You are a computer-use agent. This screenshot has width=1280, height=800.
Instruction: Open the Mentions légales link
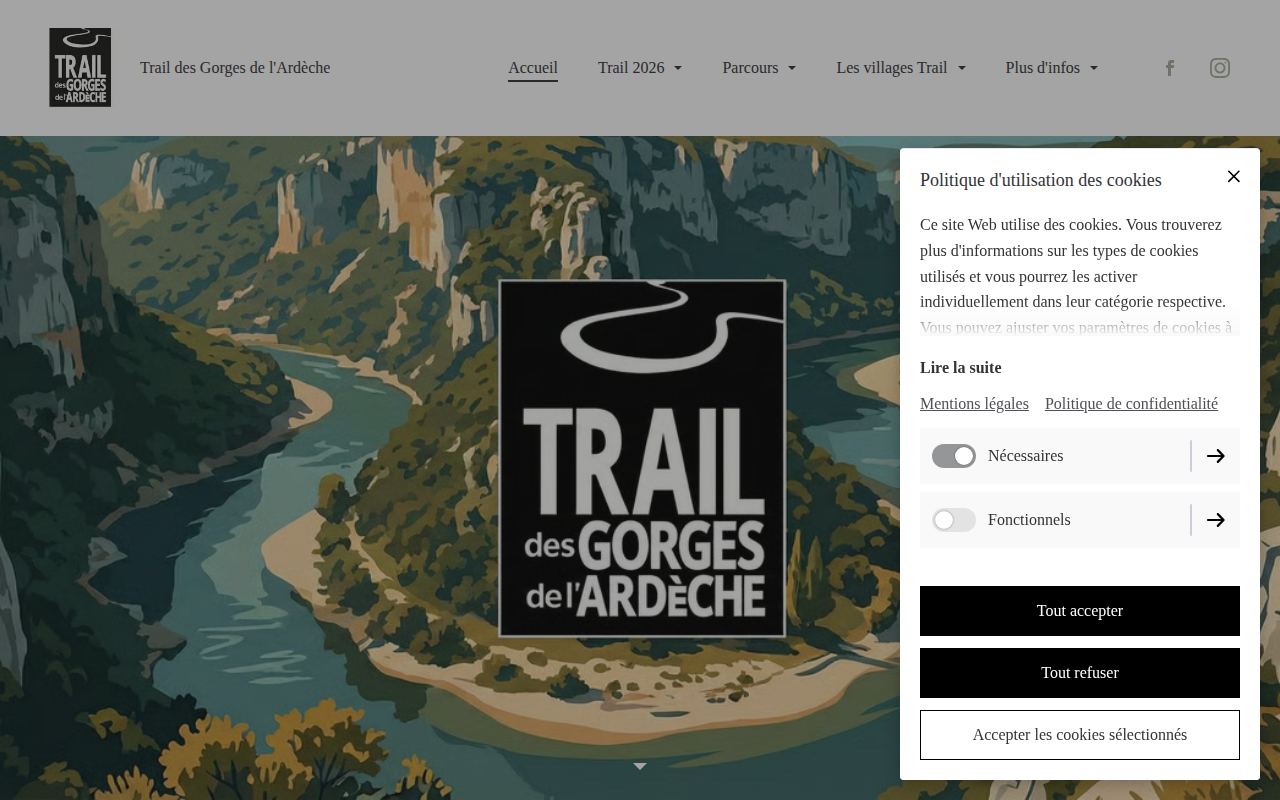(x=974, y=404)
